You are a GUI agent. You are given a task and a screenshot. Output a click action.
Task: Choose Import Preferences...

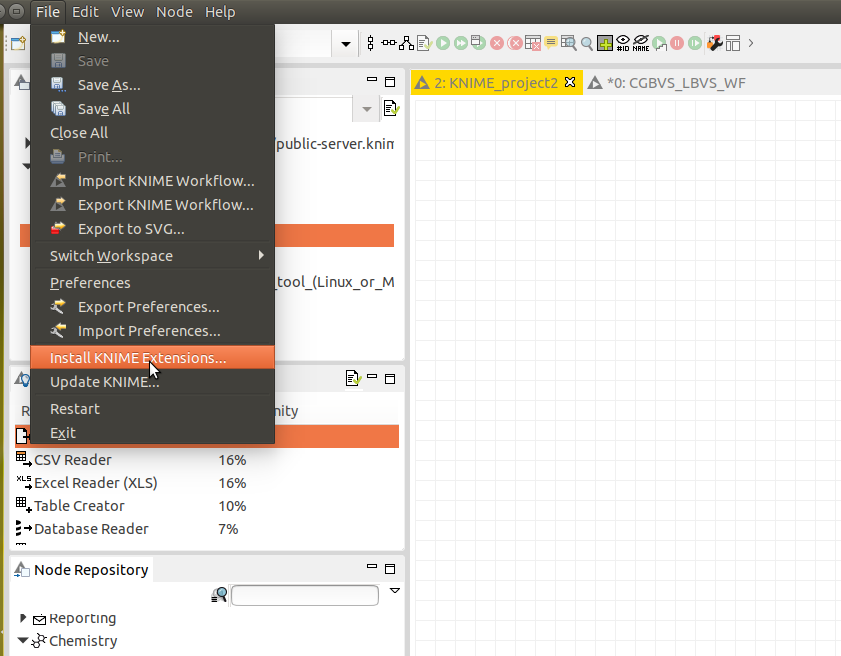(153, 331)
